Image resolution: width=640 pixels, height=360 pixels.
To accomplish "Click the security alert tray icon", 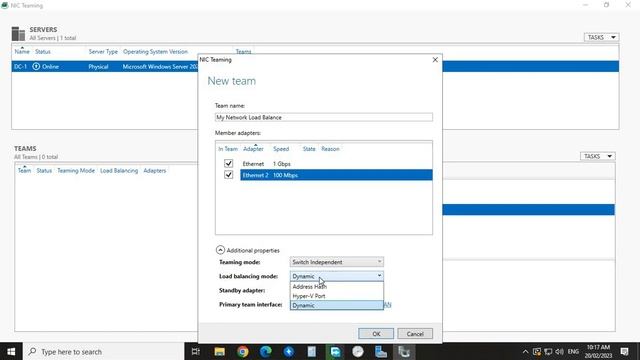I will [537, 352].
